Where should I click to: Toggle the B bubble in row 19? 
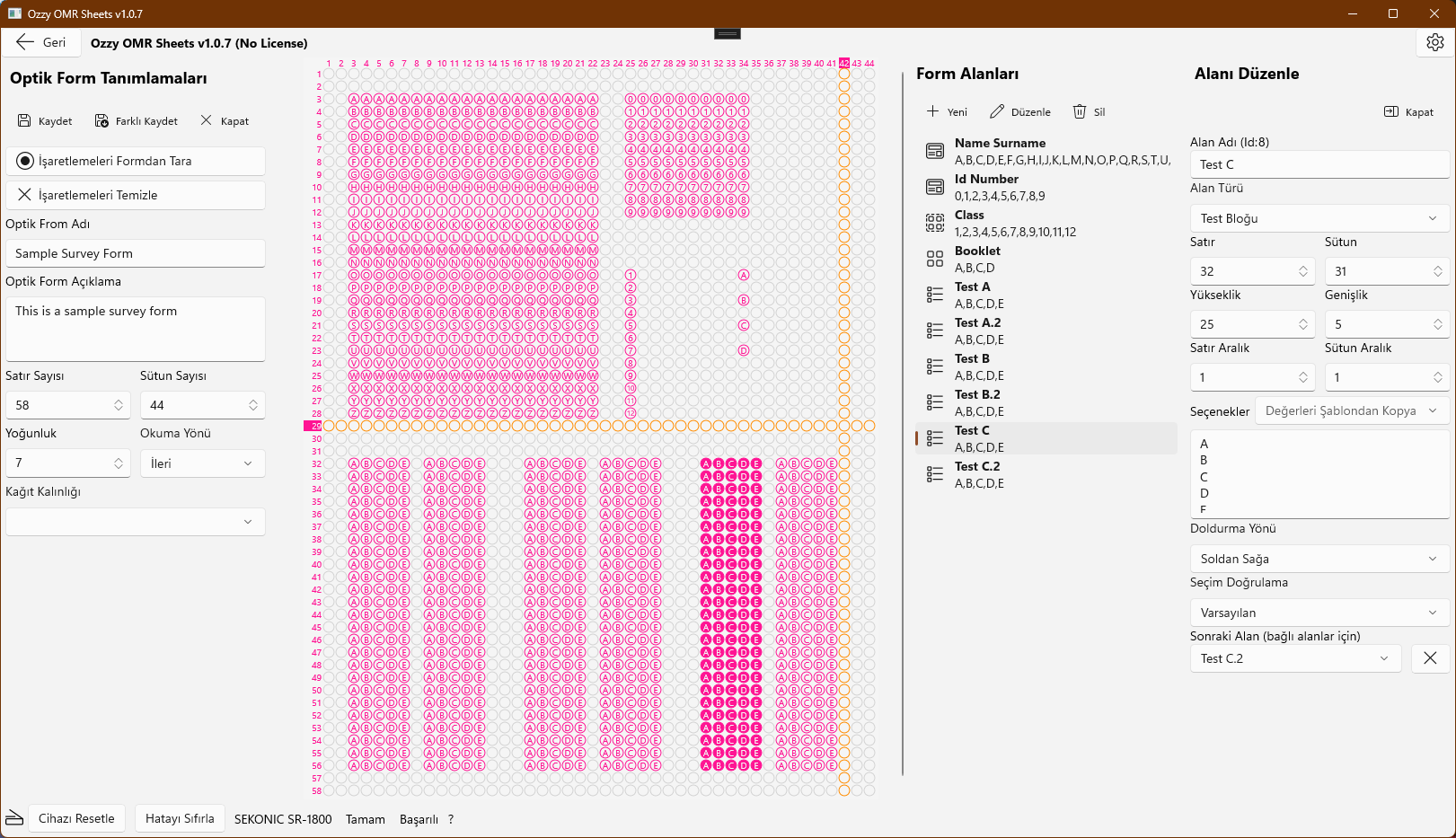(x=743, y=300)
